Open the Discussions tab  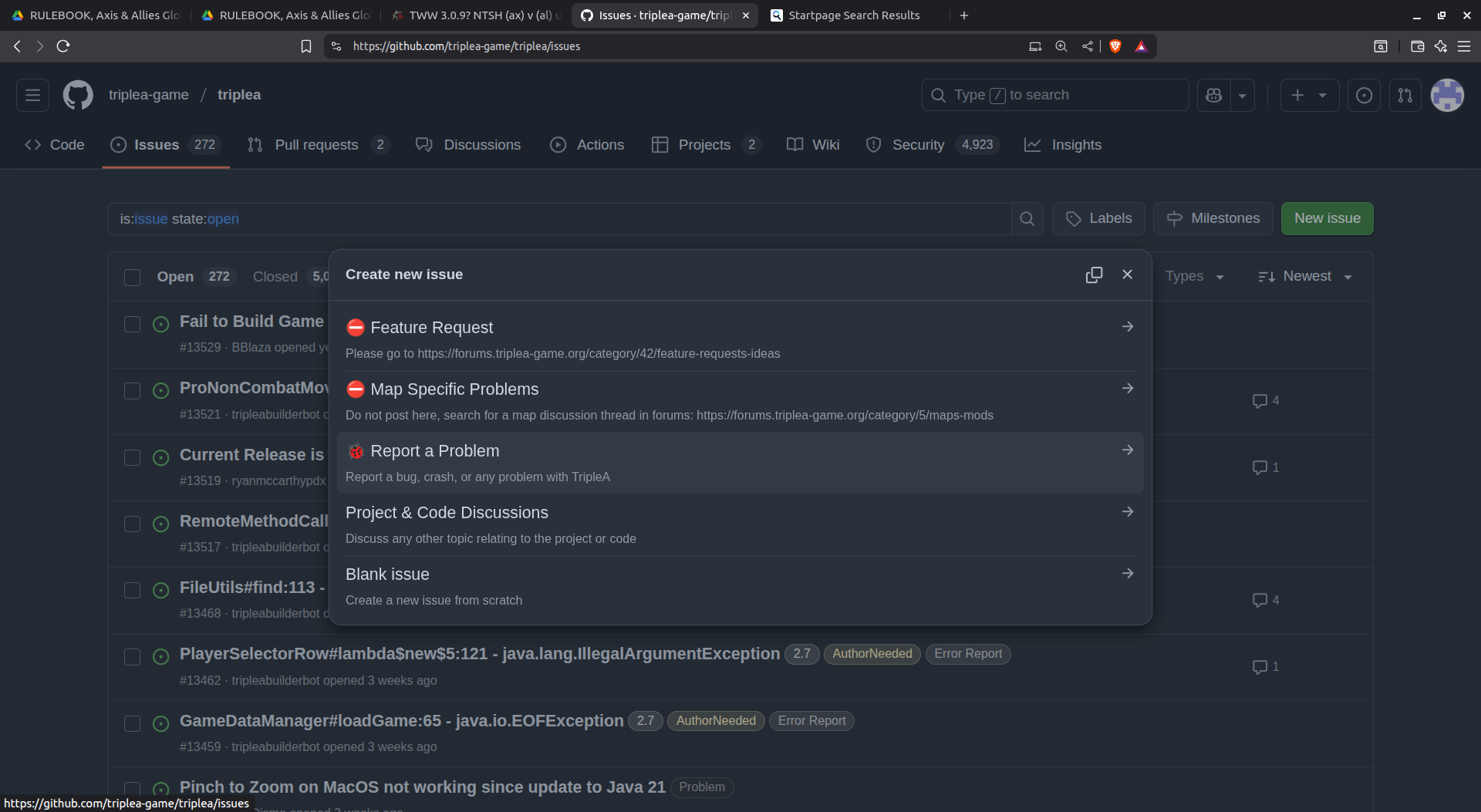468,145
